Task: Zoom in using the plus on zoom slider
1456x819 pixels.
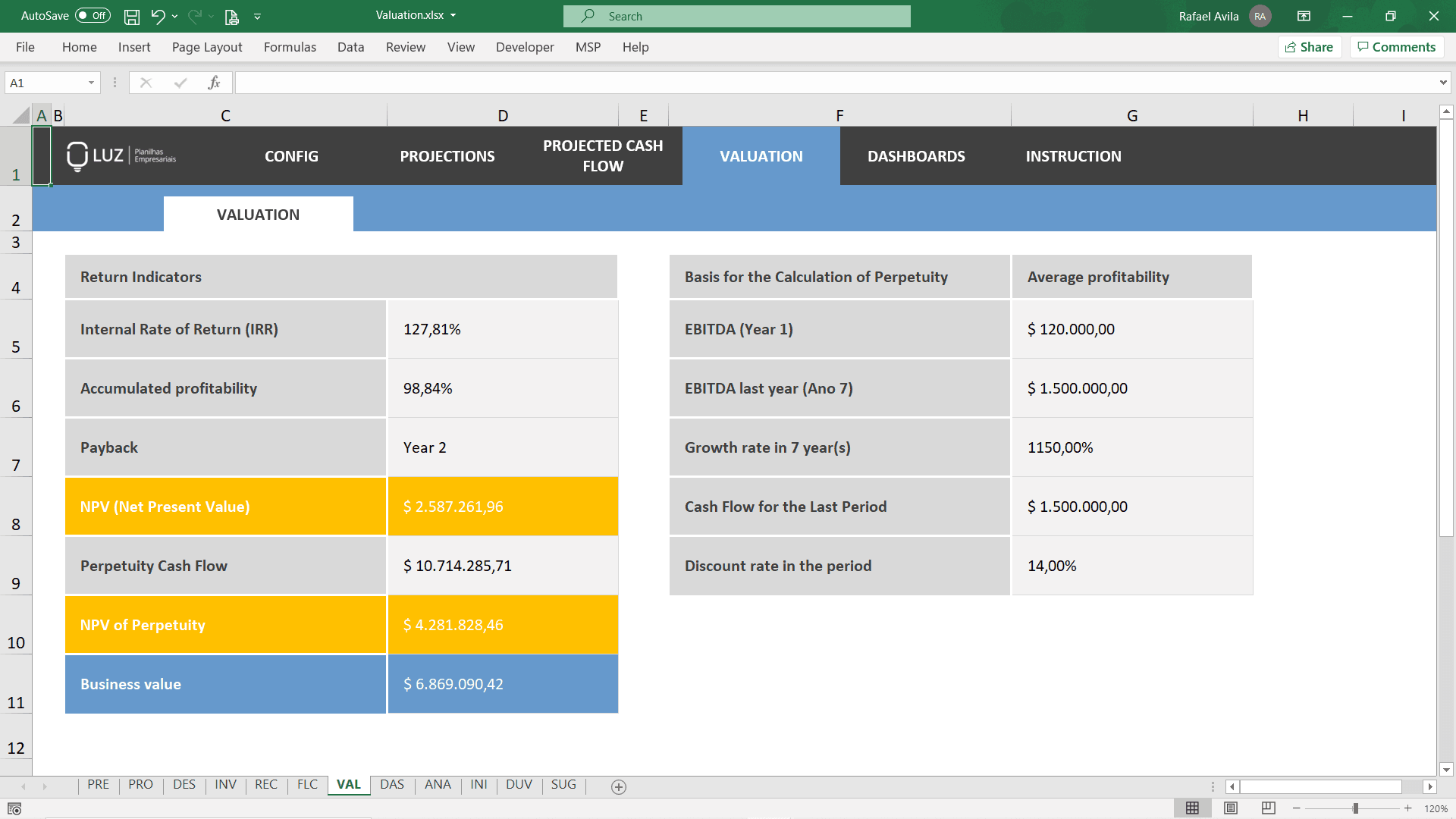Action: (1407, 808)
